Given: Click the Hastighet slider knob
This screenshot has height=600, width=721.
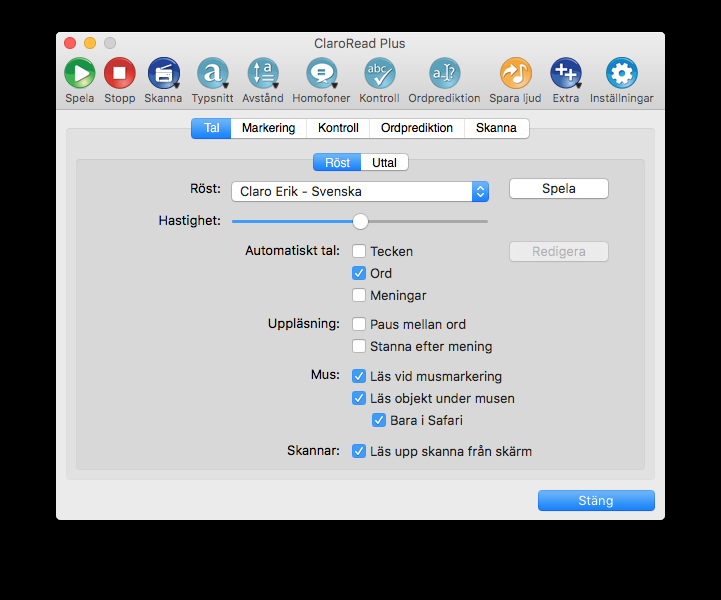Looking at the screenshot, I should (x=360, y=221).
